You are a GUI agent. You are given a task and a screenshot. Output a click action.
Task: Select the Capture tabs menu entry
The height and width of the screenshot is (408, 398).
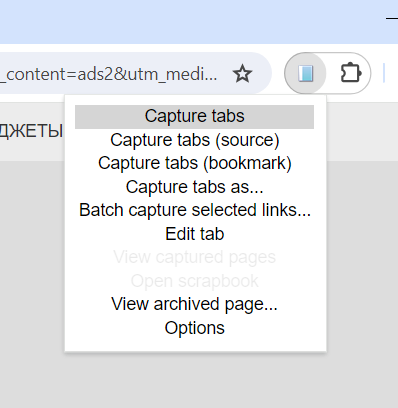(x=194, y=117)
